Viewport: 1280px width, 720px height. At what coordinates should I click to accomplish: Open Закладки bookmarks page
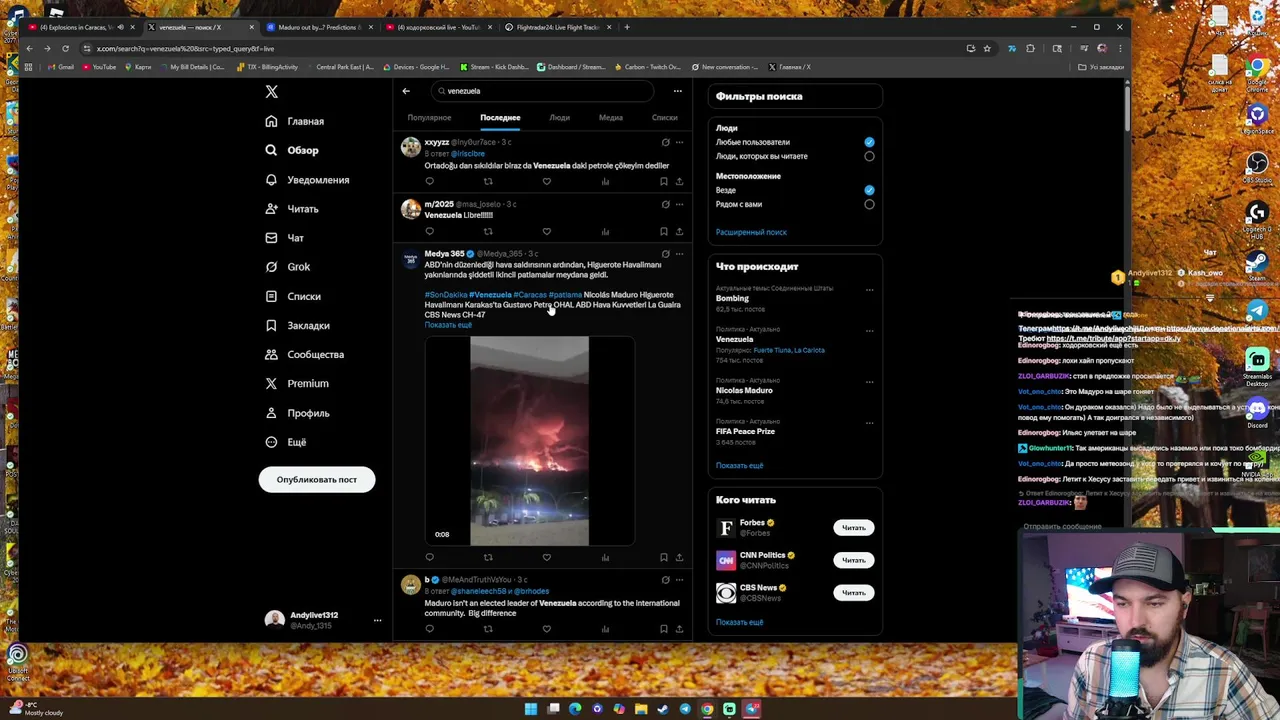pyautogui.click(x=297, y=325)
